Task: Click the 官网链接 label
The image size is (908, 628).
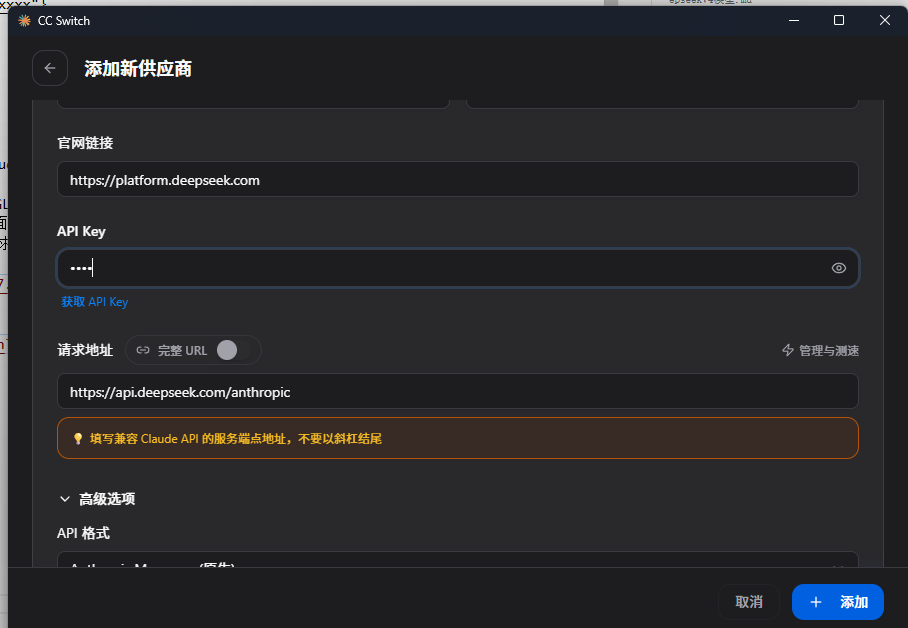Action: click(x=85, y=143)
